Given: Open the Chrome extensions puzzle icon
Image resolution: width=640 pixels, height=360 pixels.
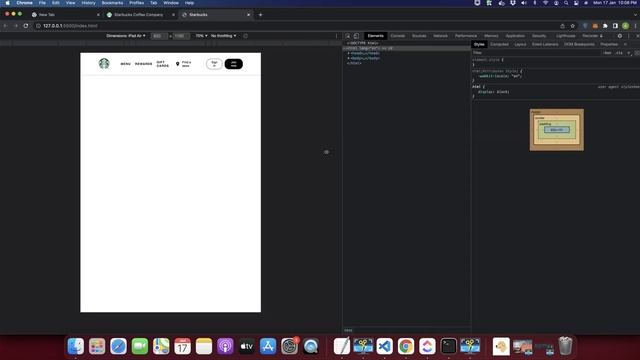Looking at the screenshot, I should click(x=605, y=26).
